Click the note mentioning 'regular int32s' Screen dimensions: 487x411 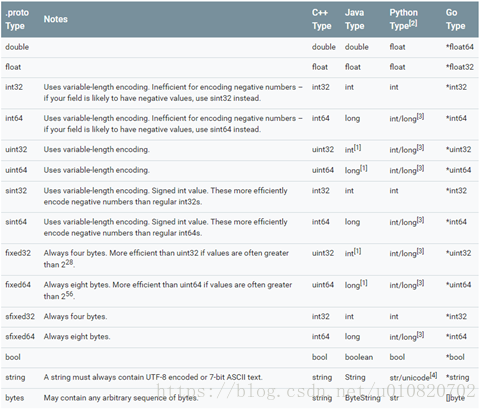[165, 196]
